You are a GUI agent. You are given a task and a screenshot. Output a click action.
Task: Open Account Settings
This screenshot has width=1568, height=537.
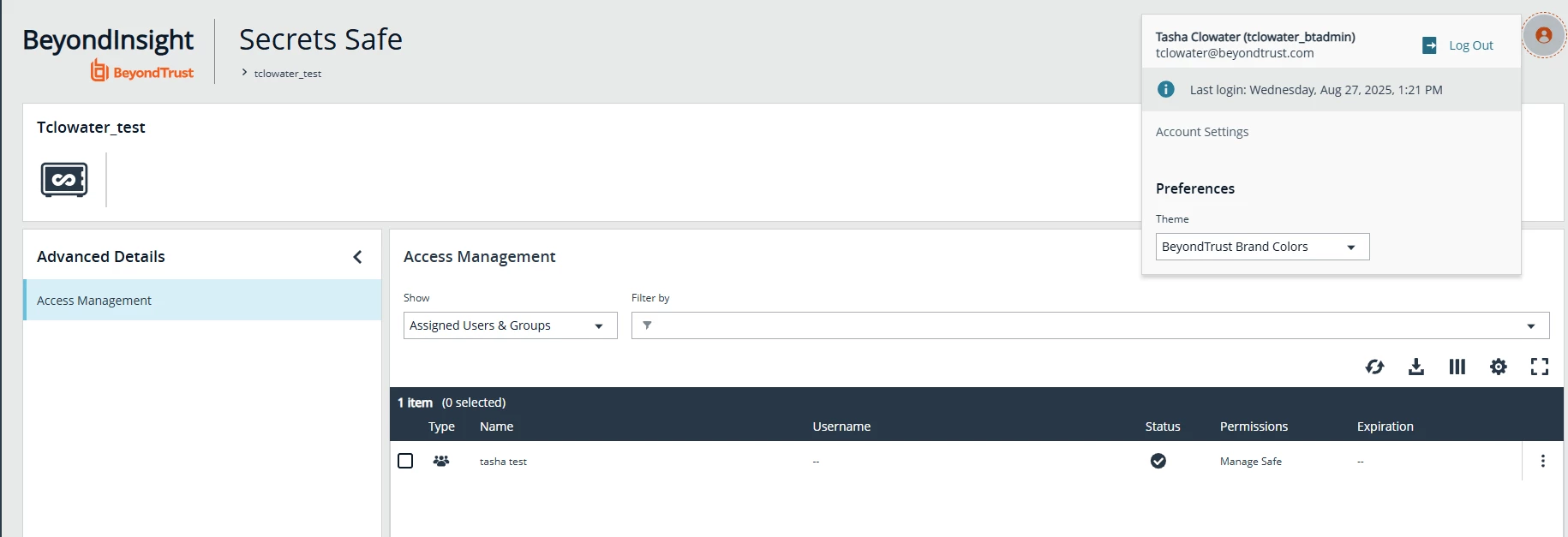click(1201, 132)
